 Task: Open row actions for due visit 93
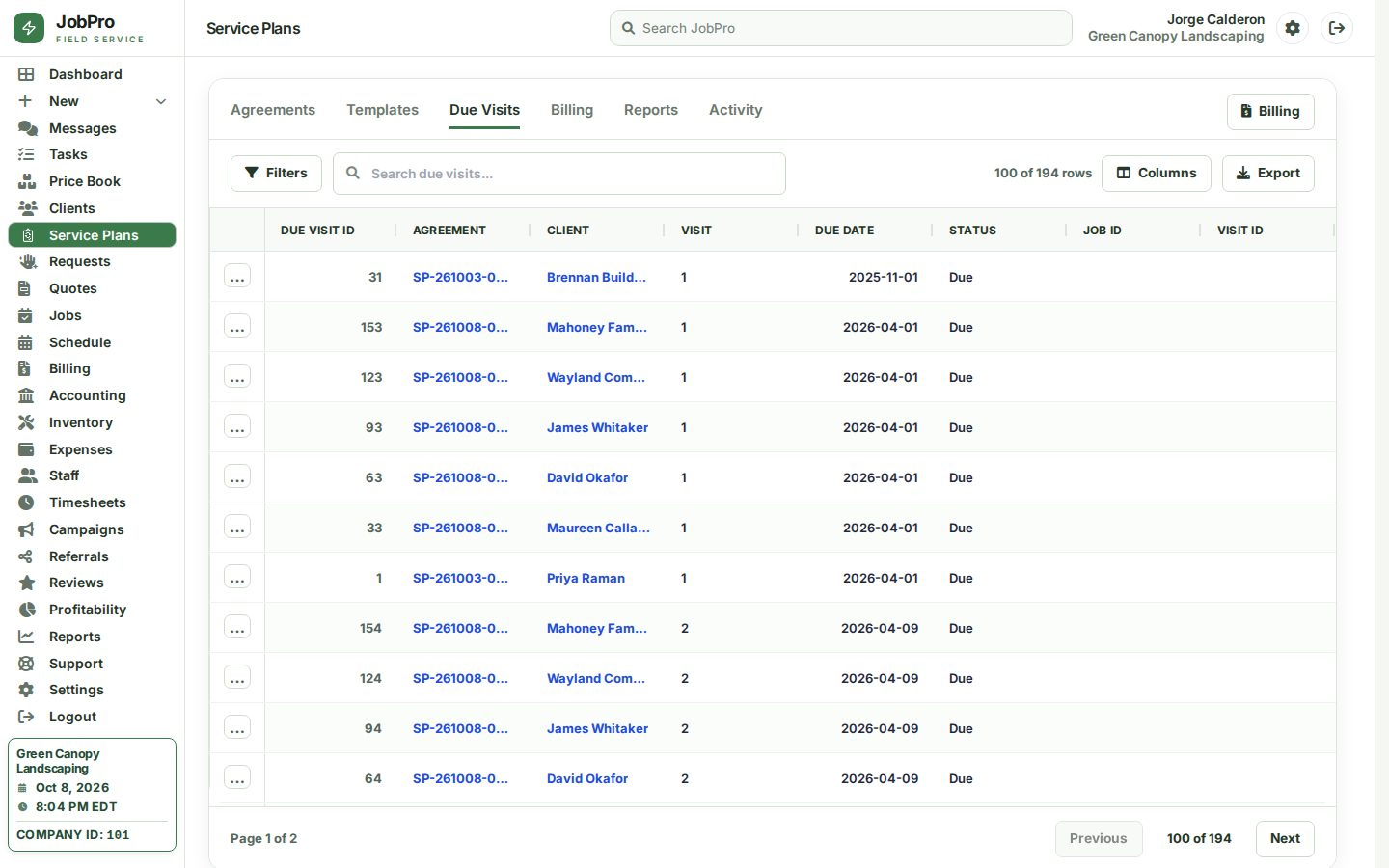click(x=237, y=427)
